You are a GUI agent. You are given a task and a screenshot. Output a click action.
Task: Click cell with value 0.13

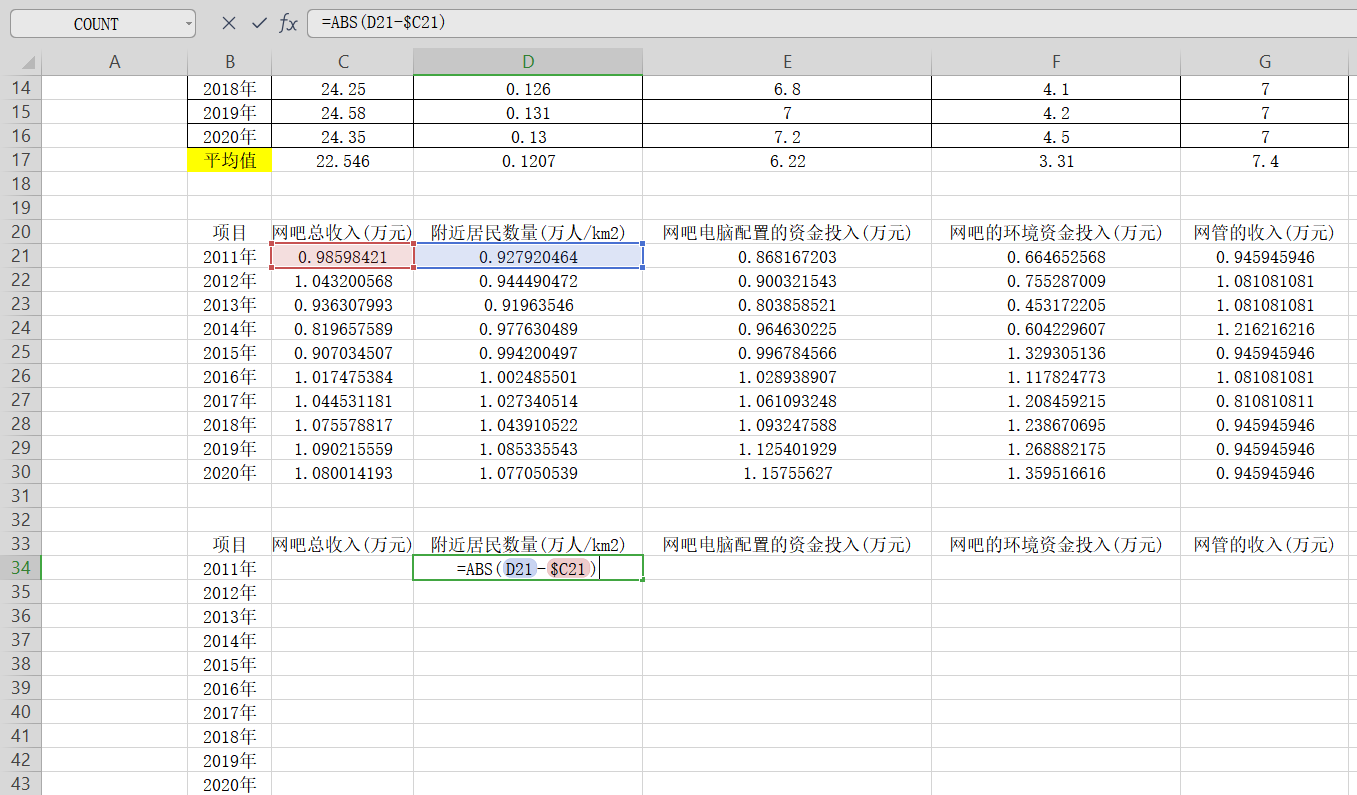click(528, 136)
